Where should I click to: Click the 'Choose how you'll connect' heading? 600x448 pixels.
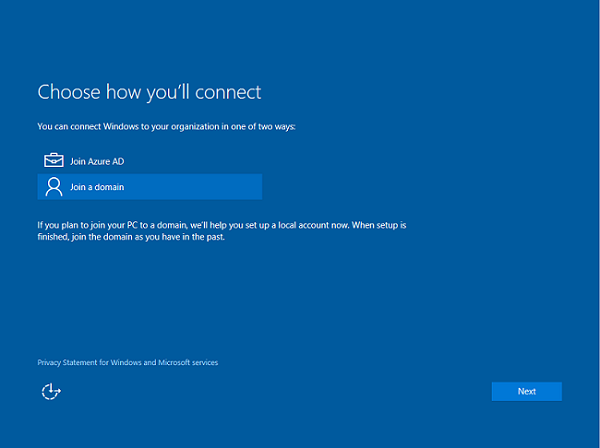(x=149, y=92)
